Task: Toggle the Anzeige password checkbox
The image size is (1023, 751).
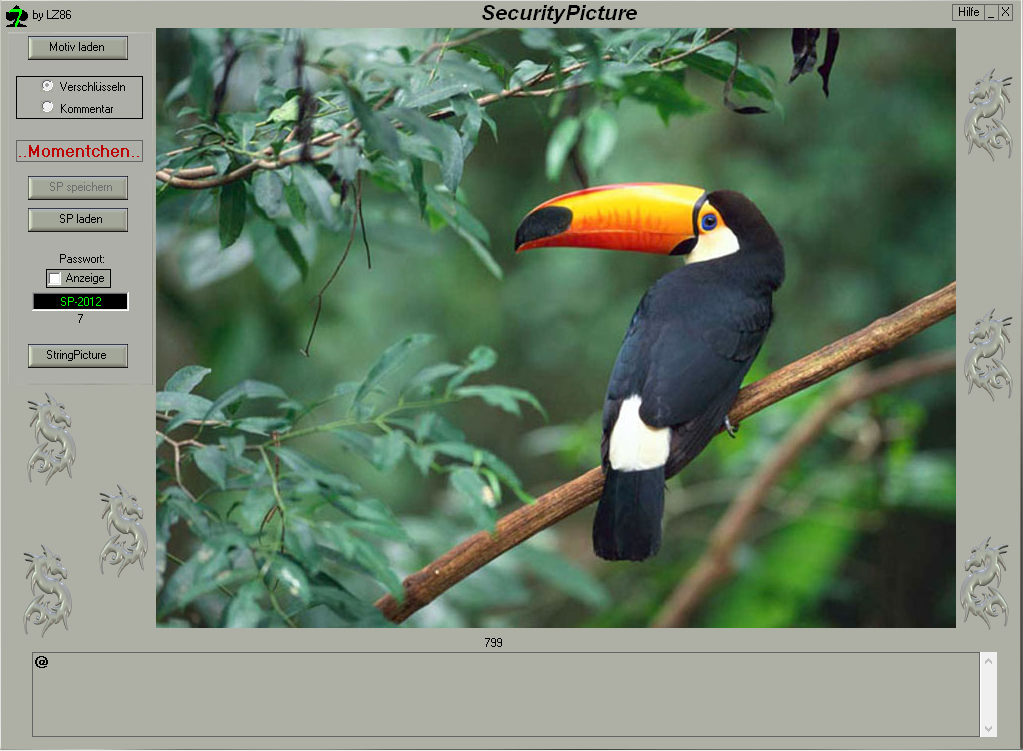Action: 55,279
